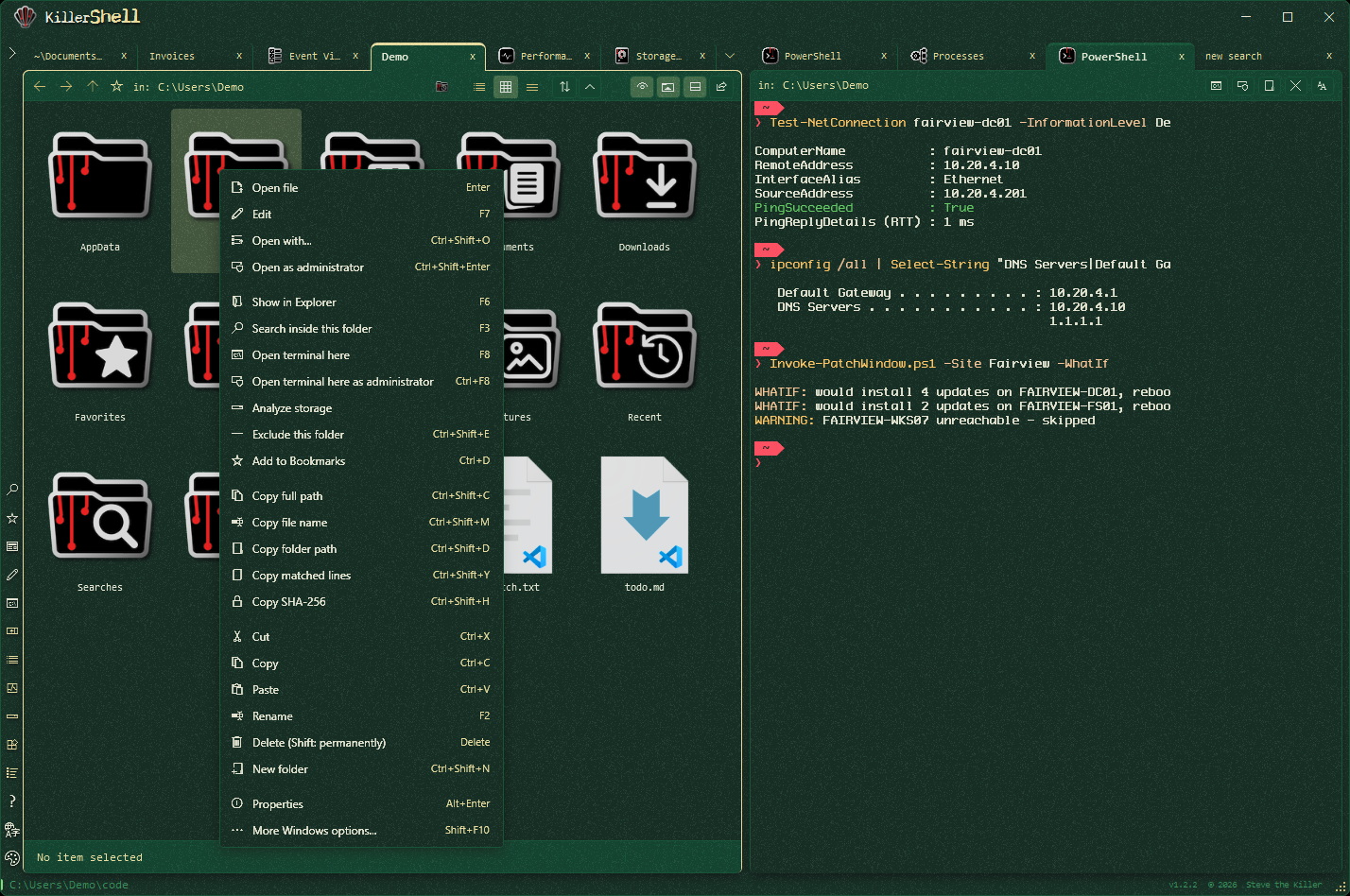The width and height of the screenshot is (1350, 896).
Task: Choose Show in Explorer
Action: point(361,302)
